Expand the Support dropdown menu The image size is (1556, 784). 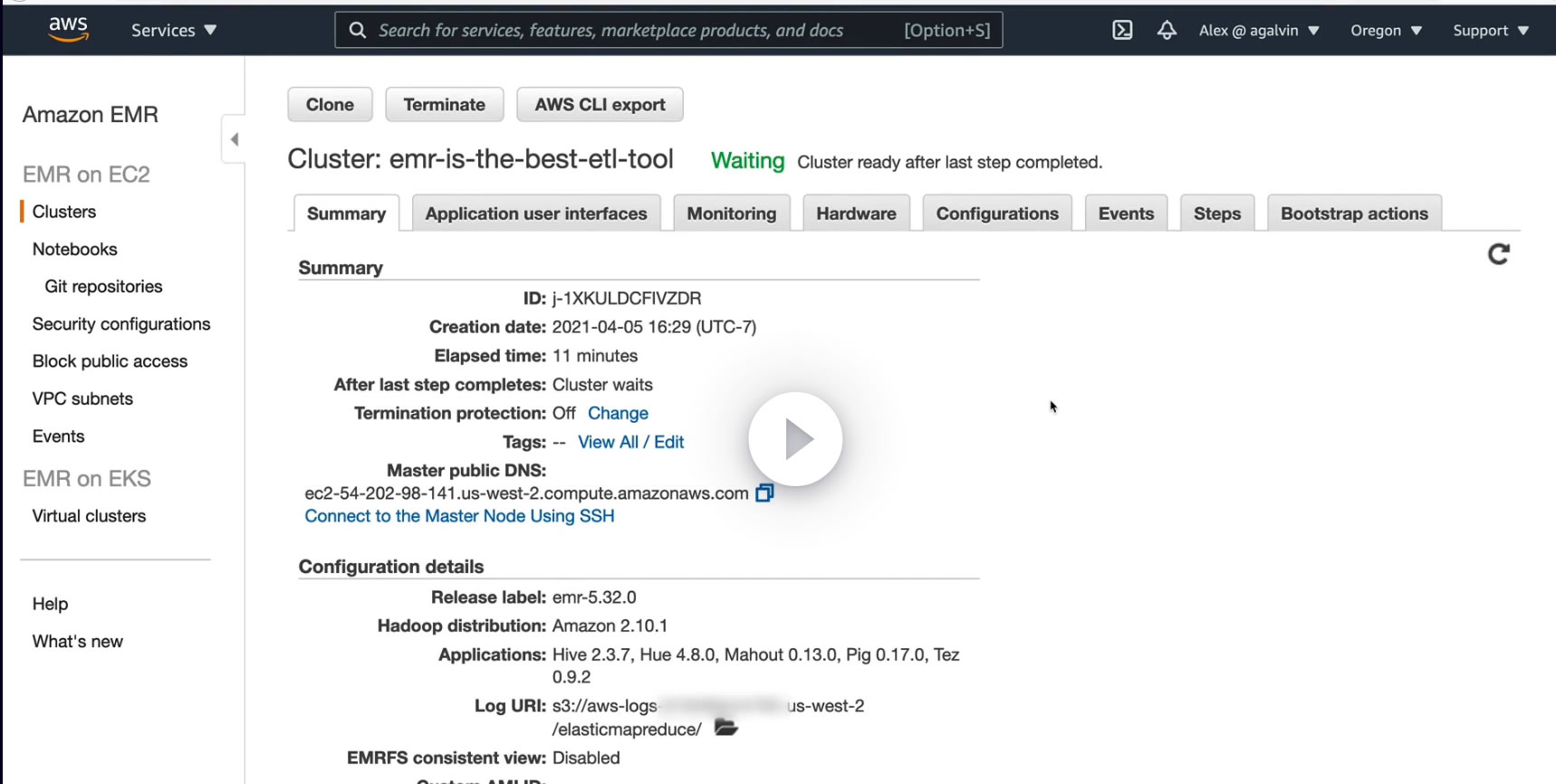1490,30
